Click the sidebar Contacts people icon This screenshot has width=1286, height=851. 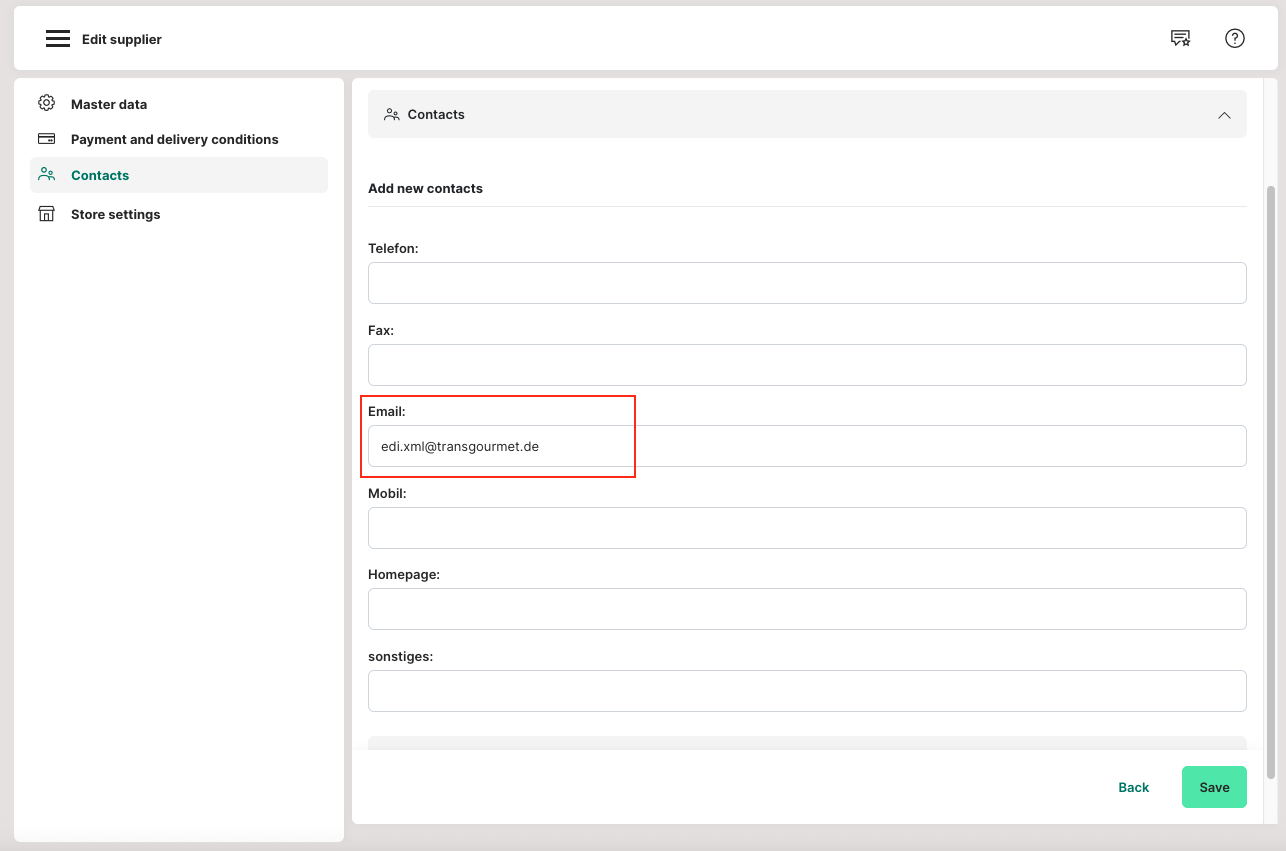[x=46, y=174]
